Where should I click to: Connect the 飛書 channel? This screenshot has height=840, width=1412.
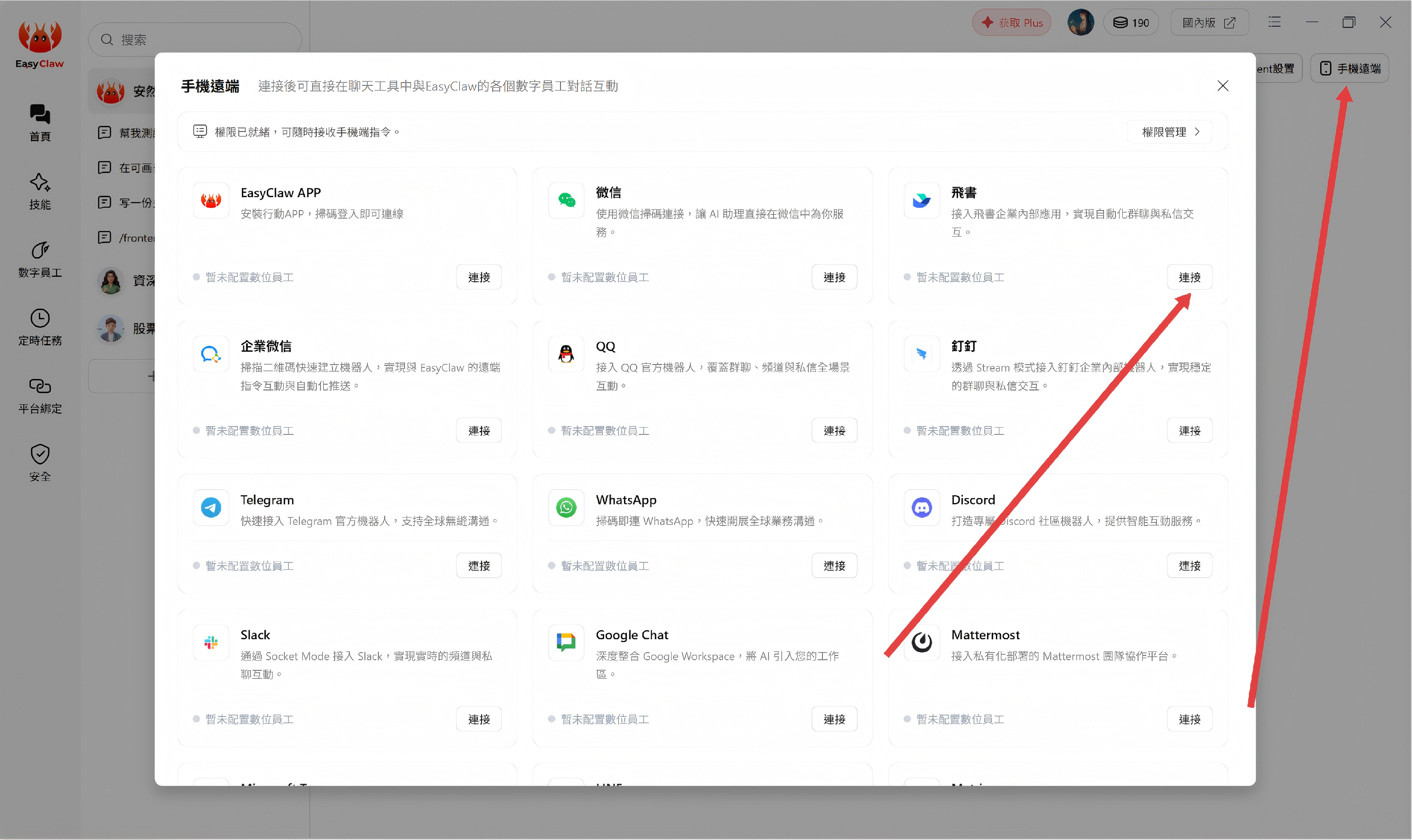pos(1189,277)
